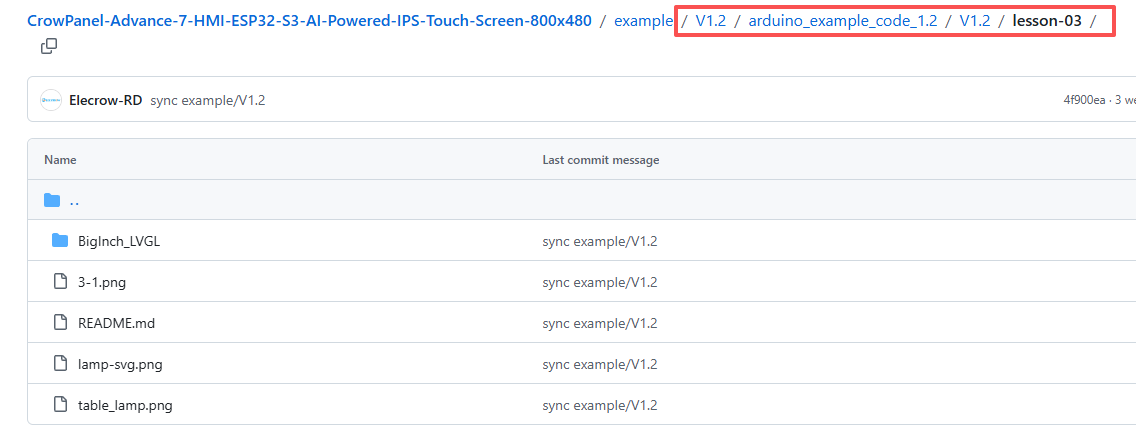Open the arduino_example_code_1.2 breadcrumb link

tap(843, 20)
